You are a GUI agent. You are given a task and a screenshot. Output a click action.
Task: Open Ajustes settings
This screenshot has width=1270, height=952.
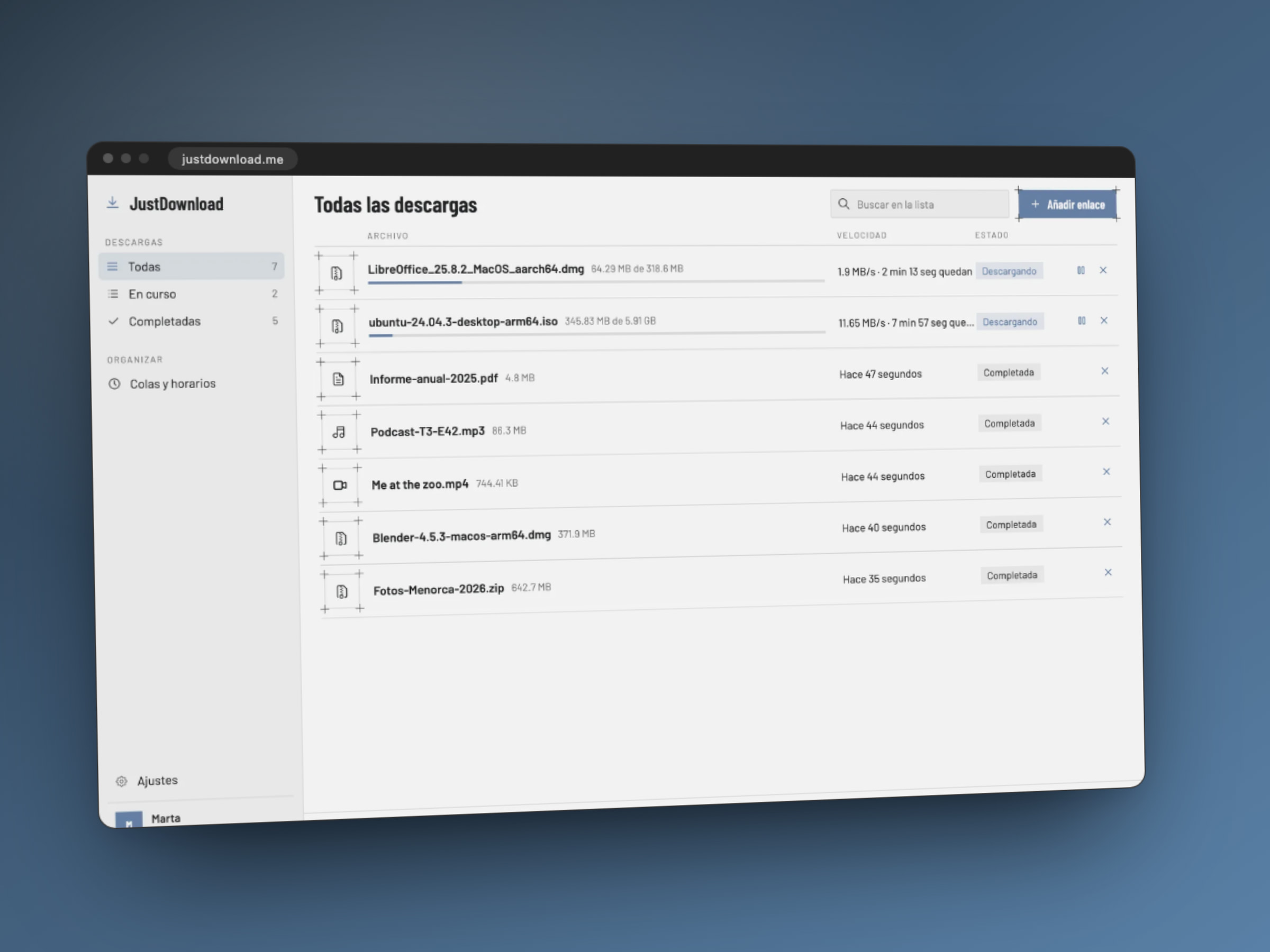(x=147, y=781)
